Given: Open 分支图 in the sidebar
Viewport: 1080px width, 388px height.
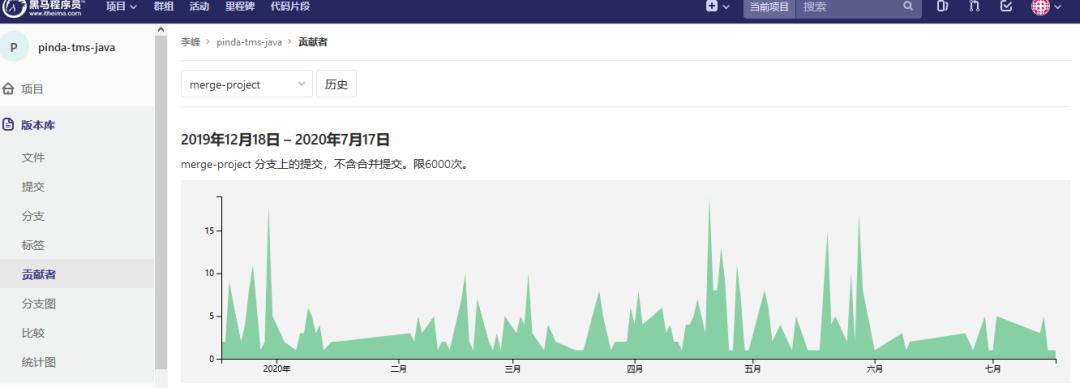Looking at the screenshot, I should (x=39, y=304).
